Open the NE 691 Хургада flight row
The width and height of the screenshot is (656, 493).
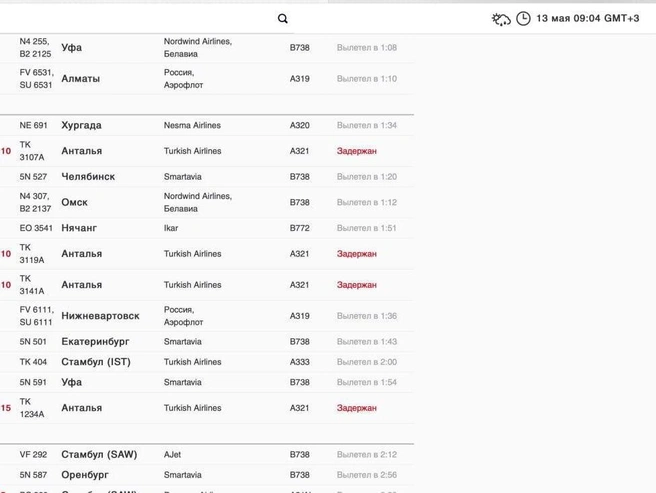coord(207,125)
